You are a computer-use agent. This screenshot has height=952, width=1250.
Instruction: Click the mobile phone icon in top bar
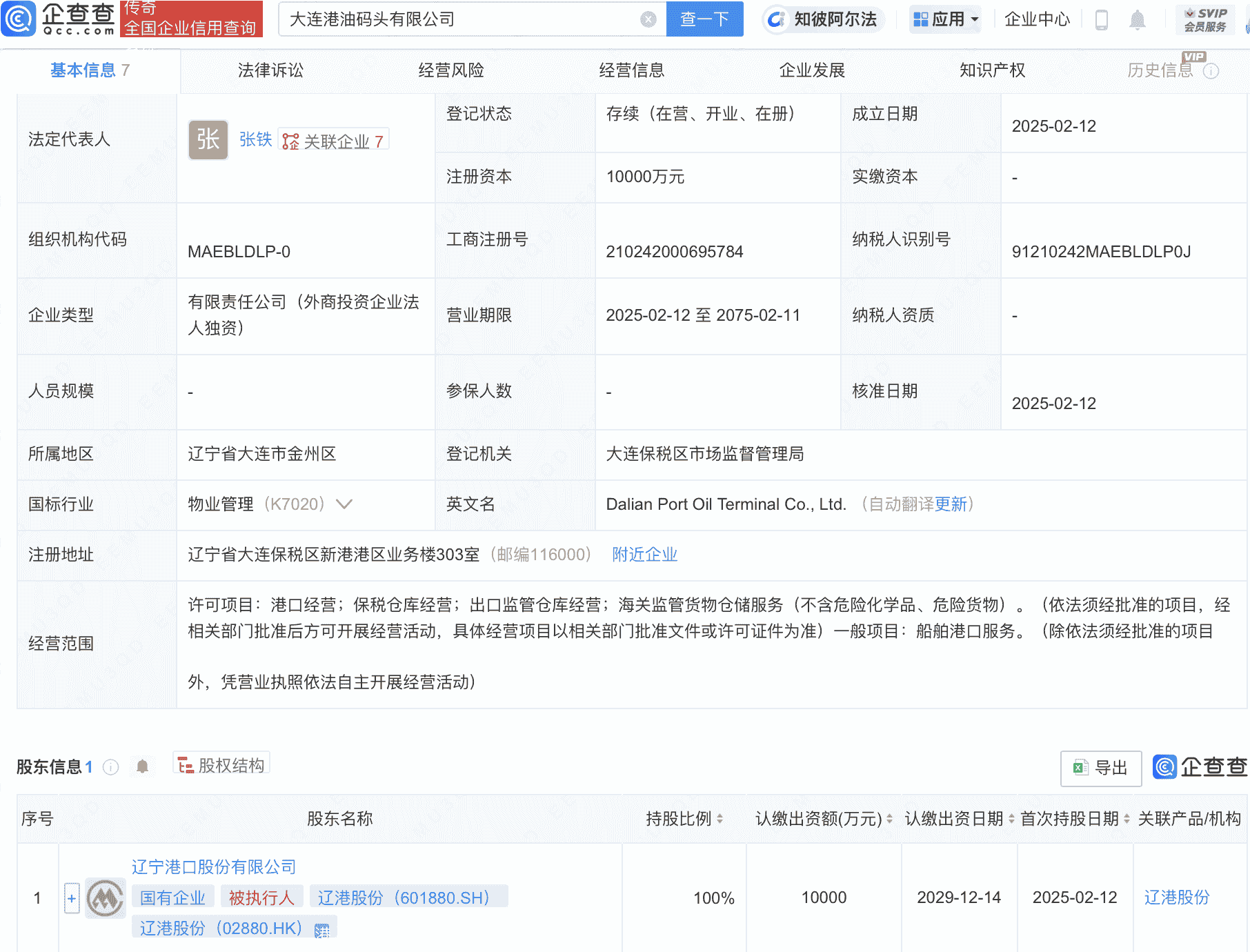(x=1102, y=19)
